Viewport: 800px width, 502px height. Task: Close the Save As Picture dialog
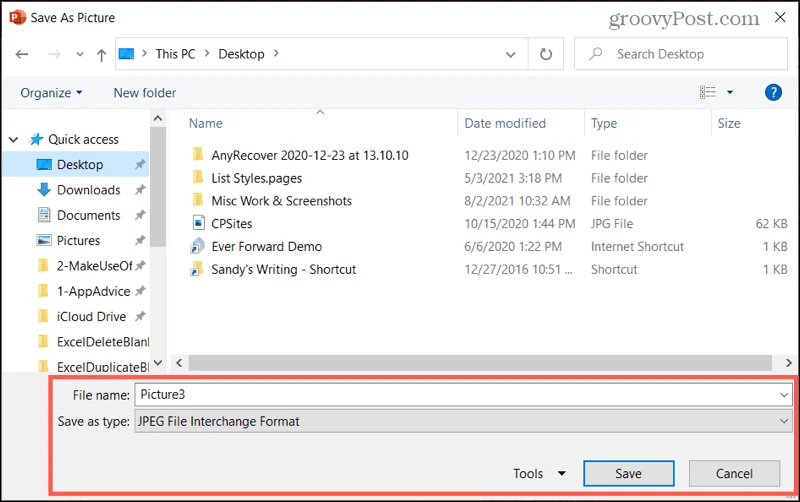780,17
